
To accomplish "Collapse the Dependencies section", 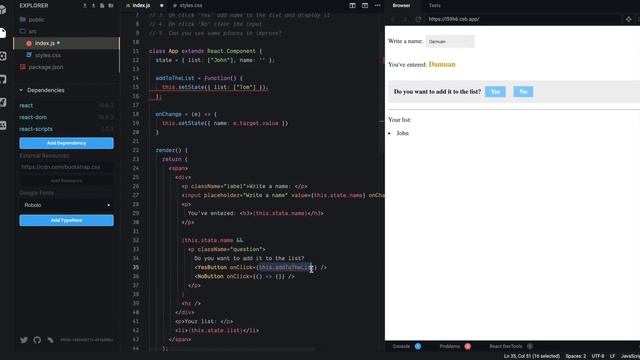I will pos(21,90).
